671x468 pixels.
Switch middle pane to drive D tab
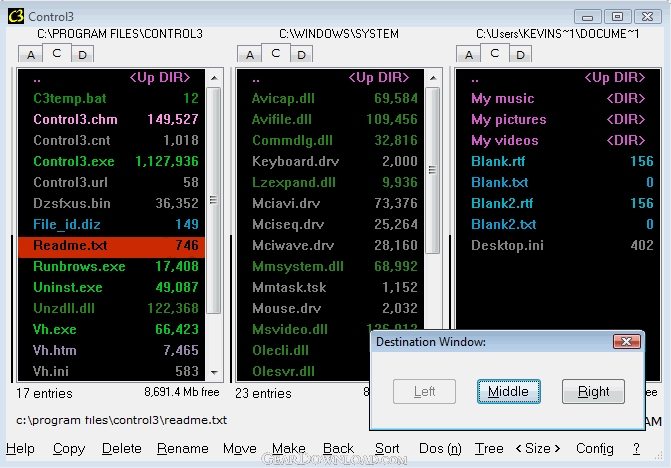click(x=301, y=55)
